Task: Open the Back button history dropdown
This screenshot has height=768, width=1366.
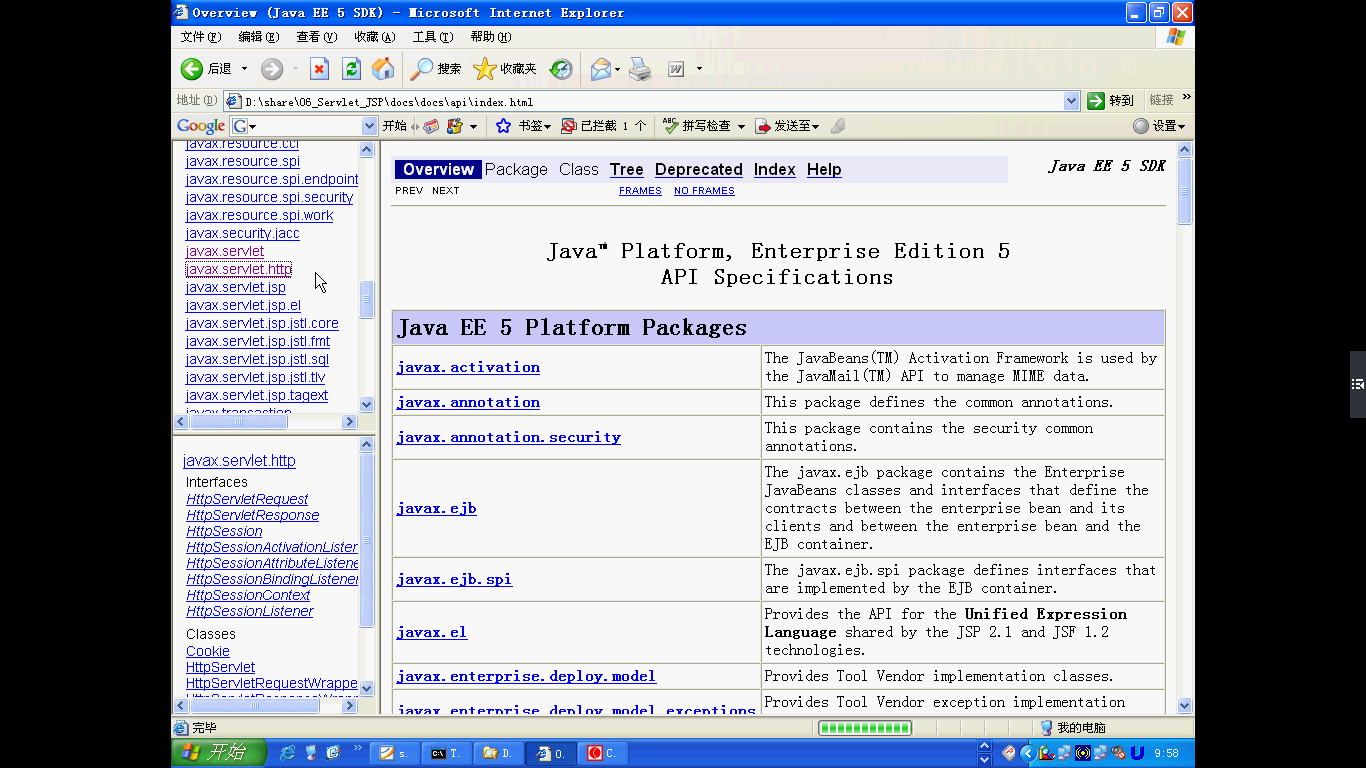Action: (x=244, y=69)
